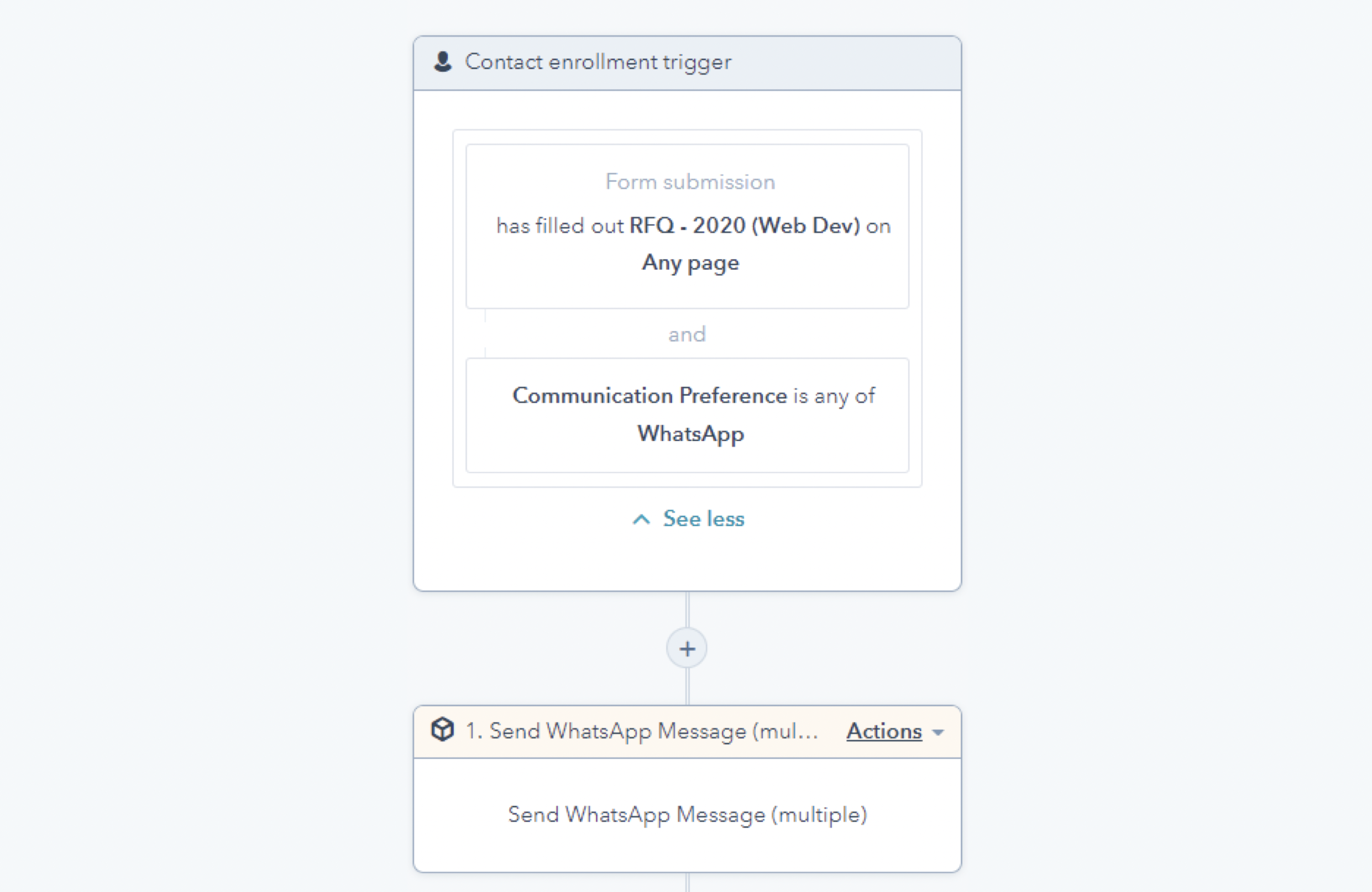Click 'has filled out' text in form filter

[560, 225]
